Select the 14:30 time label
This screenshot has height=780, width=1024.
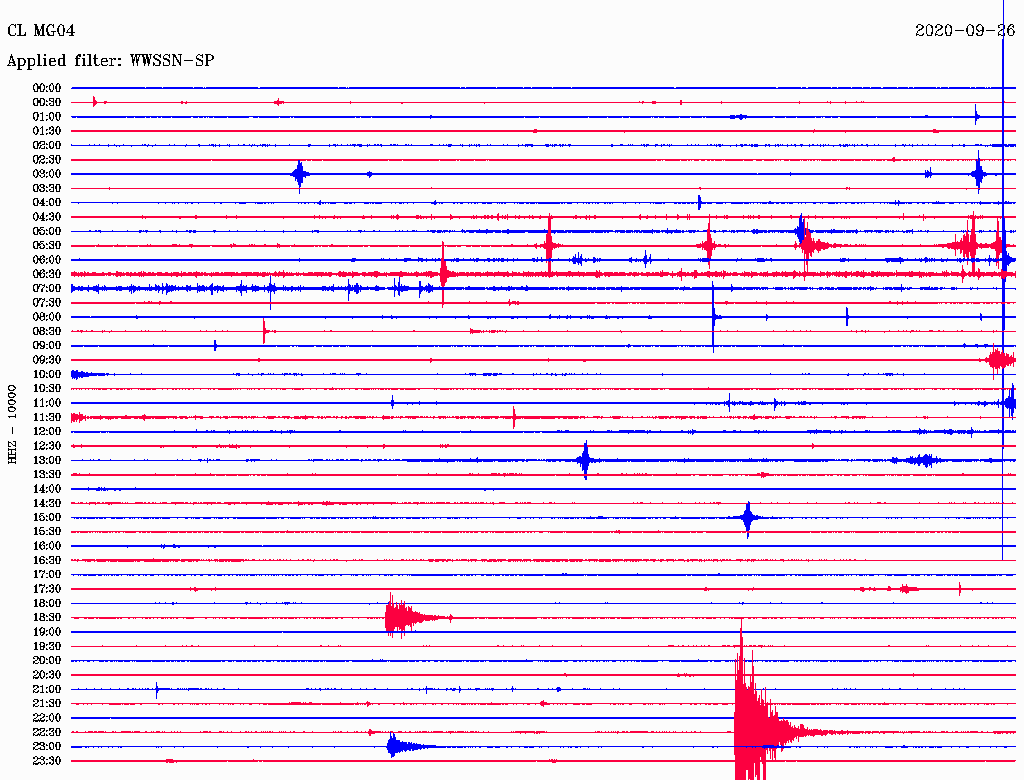tap(47, 503)
